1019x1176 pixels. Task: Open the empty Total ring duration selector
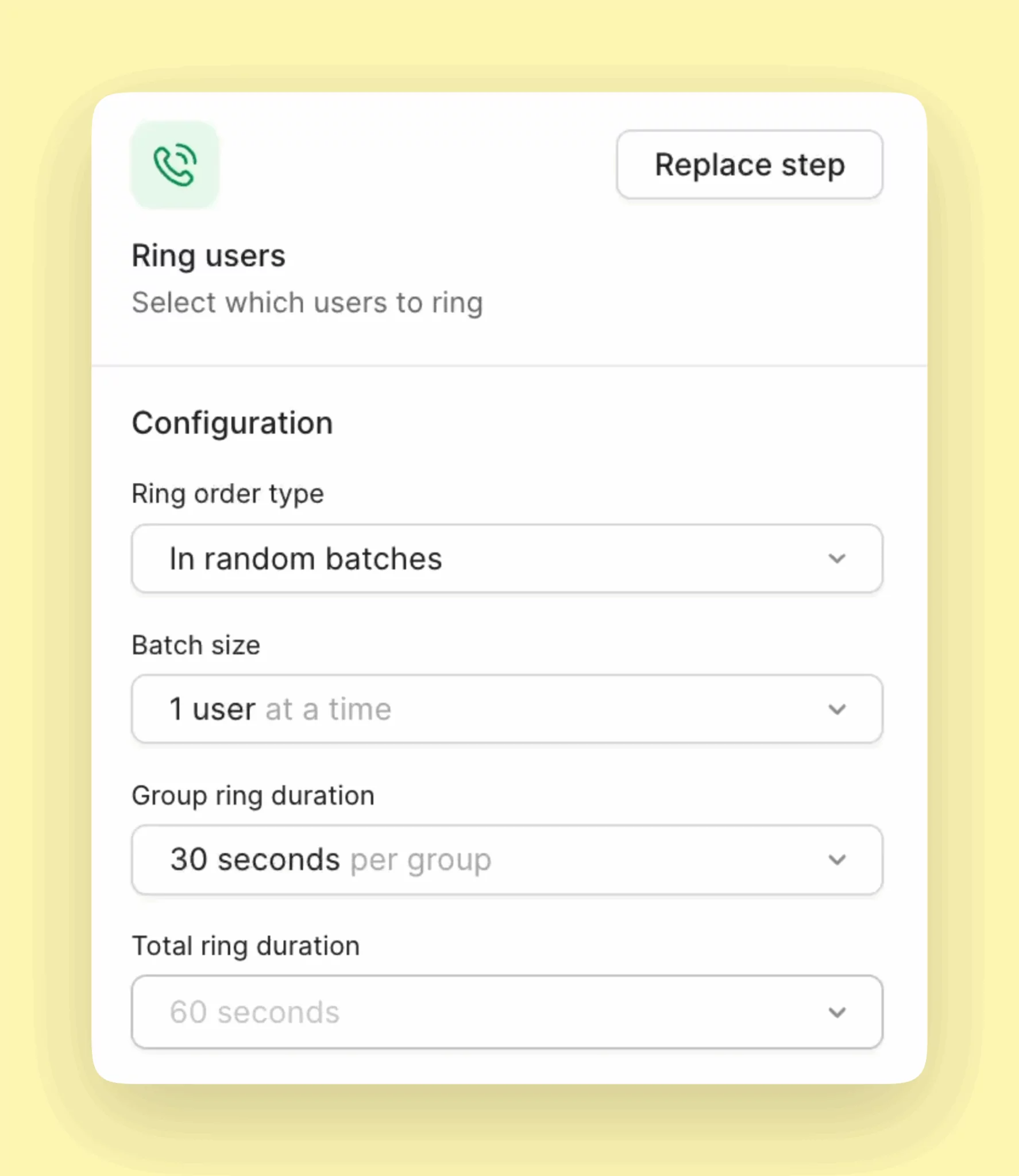click(x=507, y=1012)
